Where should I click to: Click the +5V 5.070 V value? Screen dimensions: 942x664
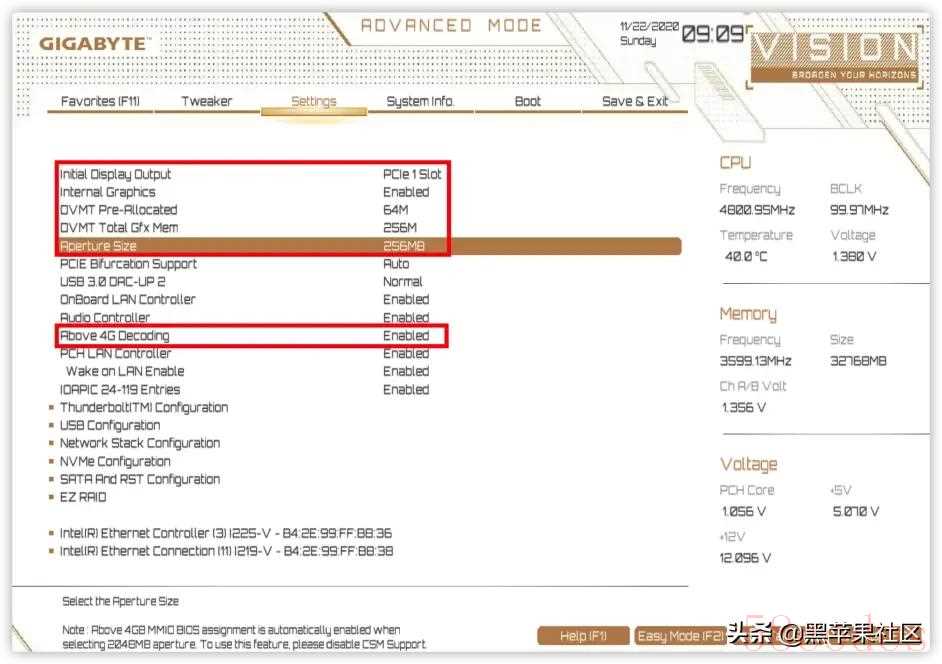(855, 512)
